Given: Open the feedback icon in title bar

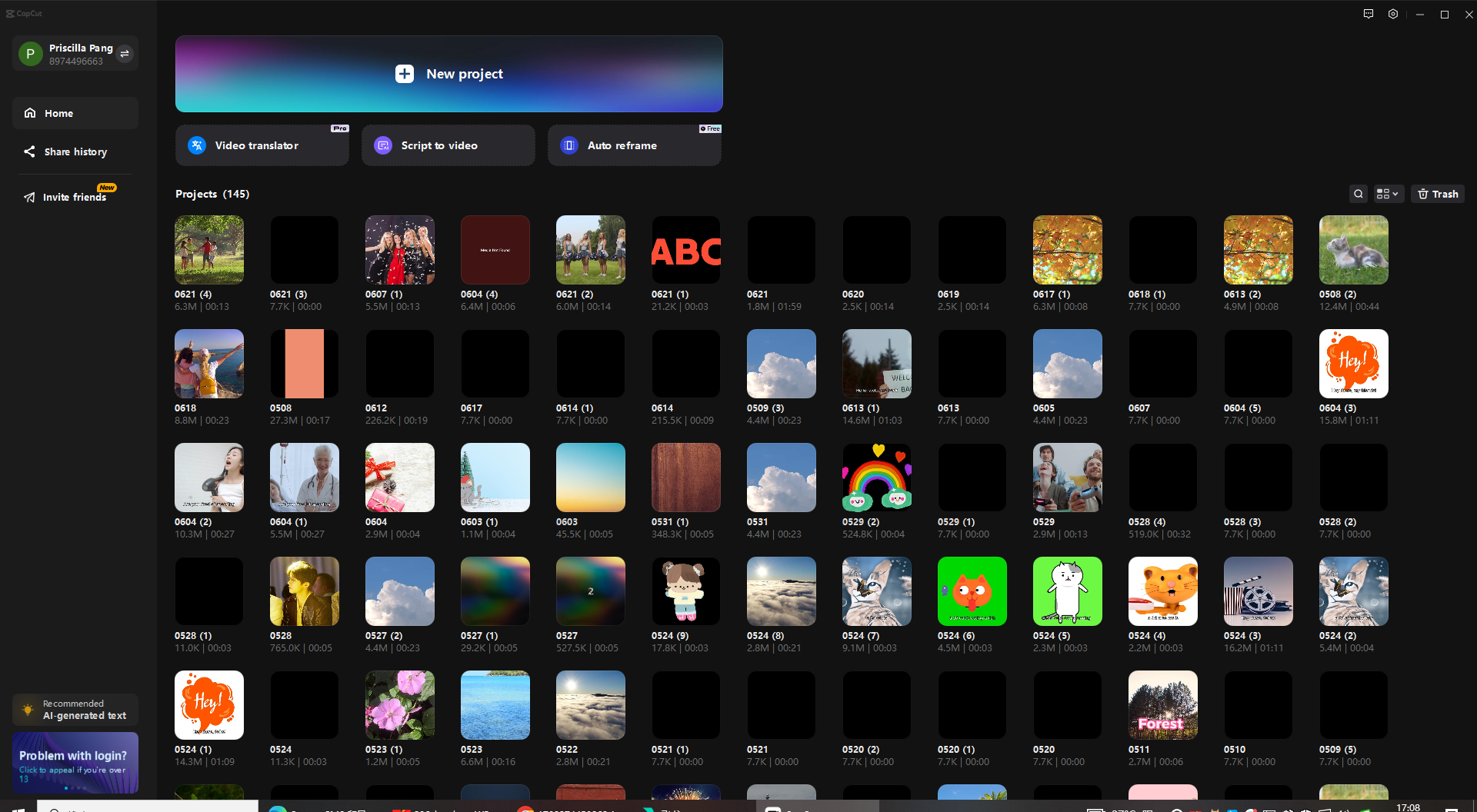Looking at the screenshot, I should pos(1369,14).
